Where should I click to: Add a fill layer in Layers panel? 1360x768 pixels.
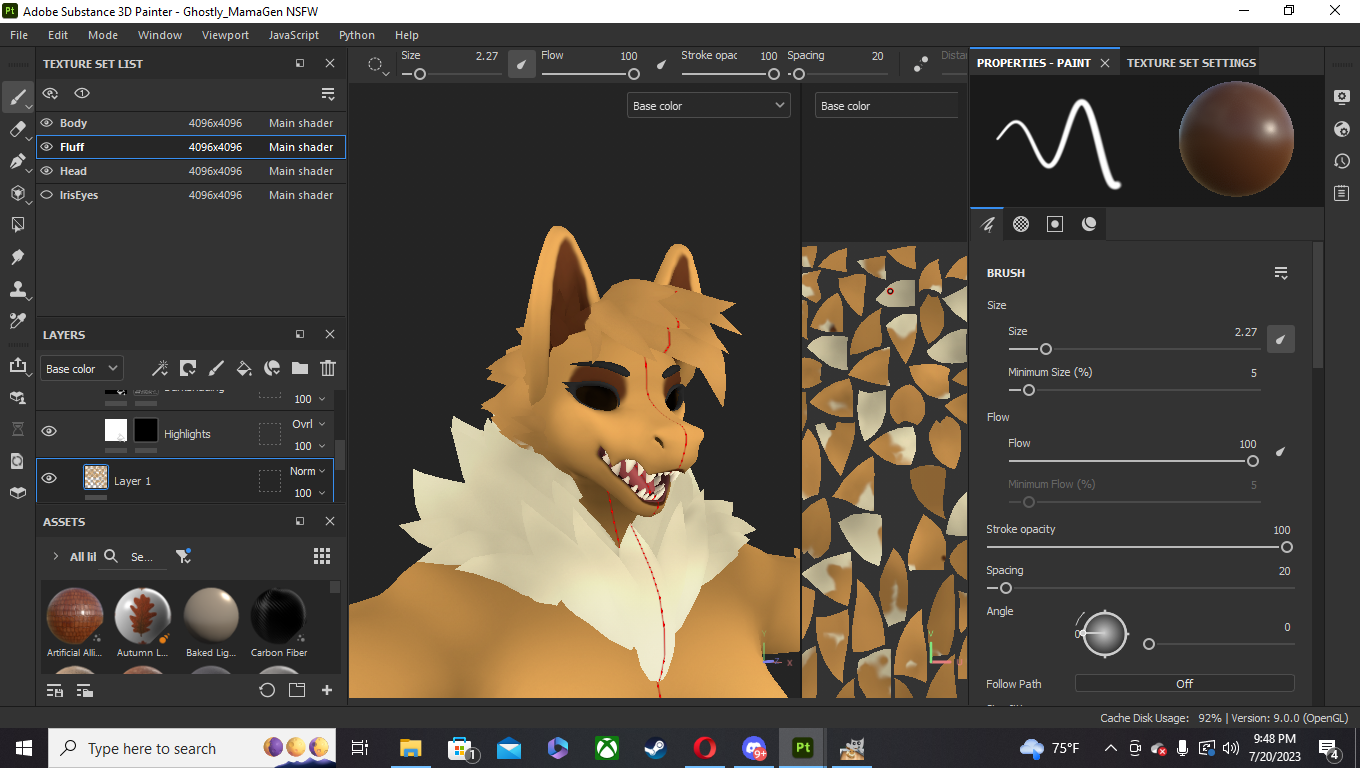pos(243,368)
